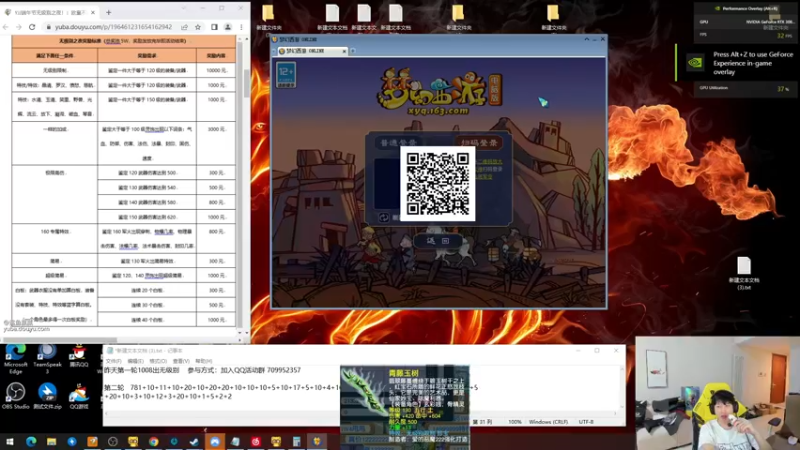The width and height of the screenshot is (800, 450).
Task: Click Notepad's 100% zoom status entry
Action: tap(514, 422)
